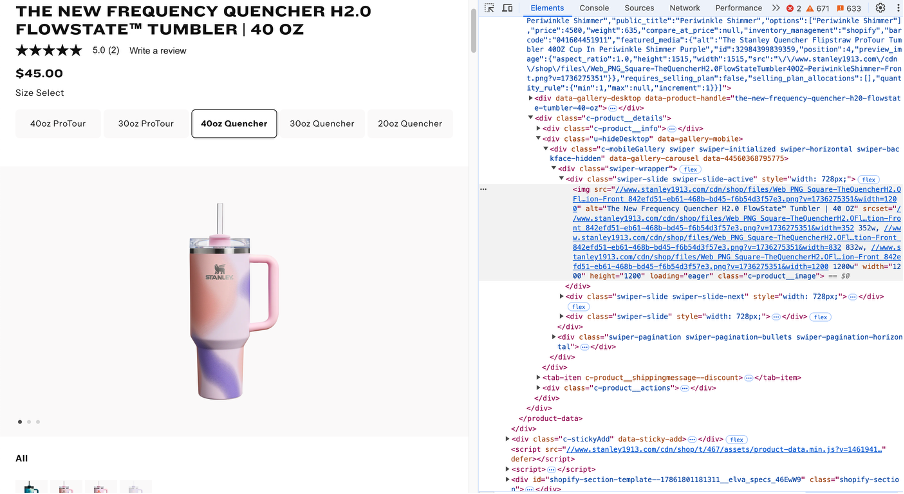Activate the element inspector picker icon
The image size is (904, 494).
point(489,8)
